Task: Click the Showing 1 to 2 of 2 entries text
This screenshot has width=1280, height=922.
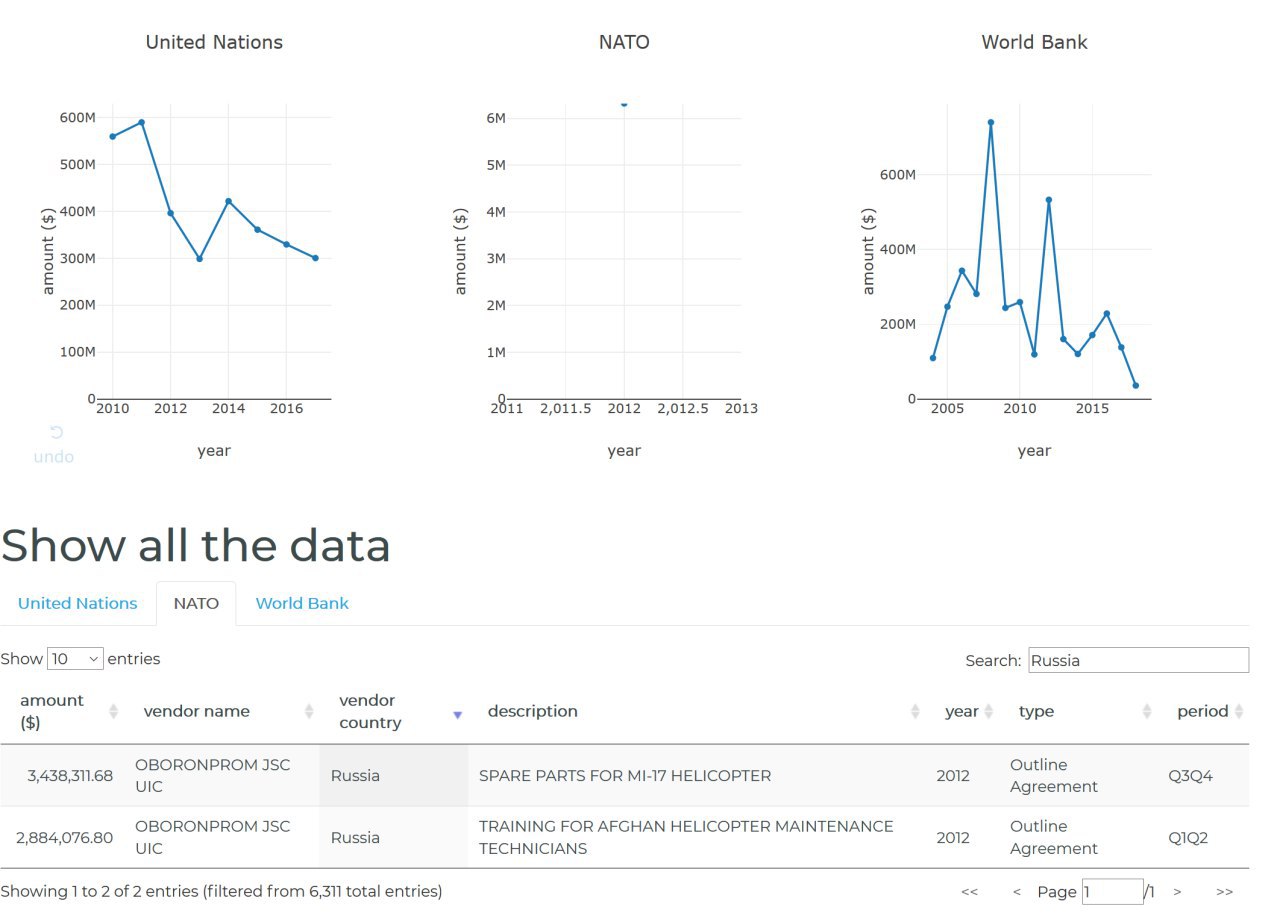Action: [221, 891]
